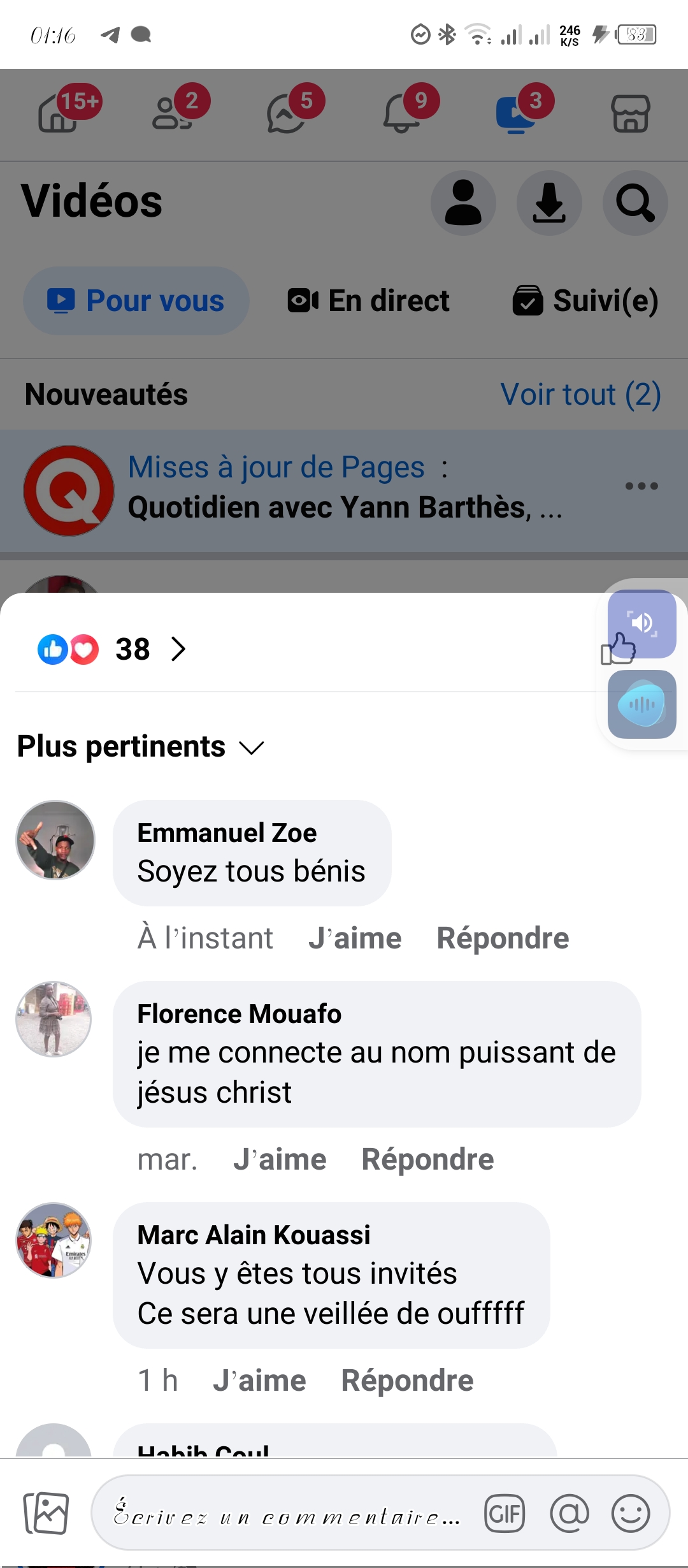Image resolution: width=688 pixels, height=1568 pixels.
Task: Tap the mention @ icon
Action: click(569, 1513)
